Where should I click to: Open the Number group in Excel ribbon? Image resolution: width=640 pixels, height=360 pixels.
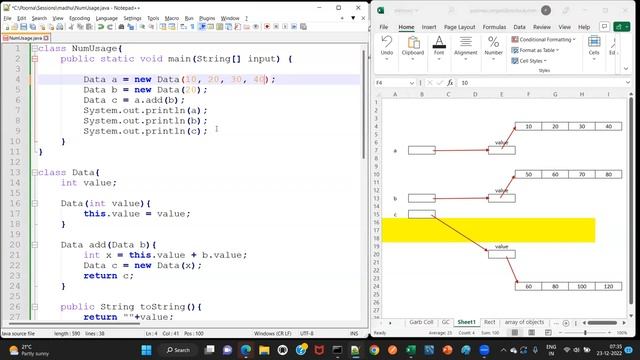[x=493, y=48]
